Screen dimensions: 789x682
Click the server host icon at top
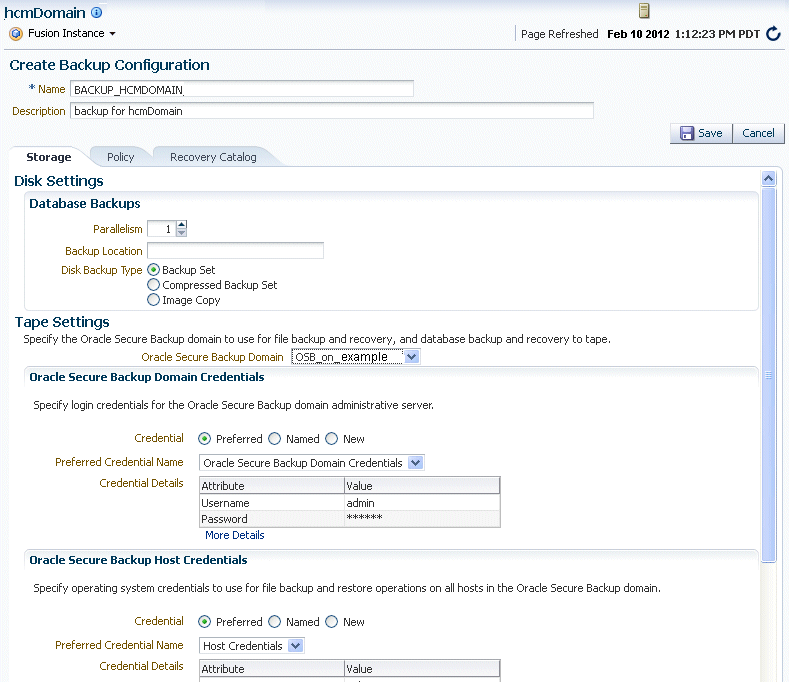[x=644, y=11]
